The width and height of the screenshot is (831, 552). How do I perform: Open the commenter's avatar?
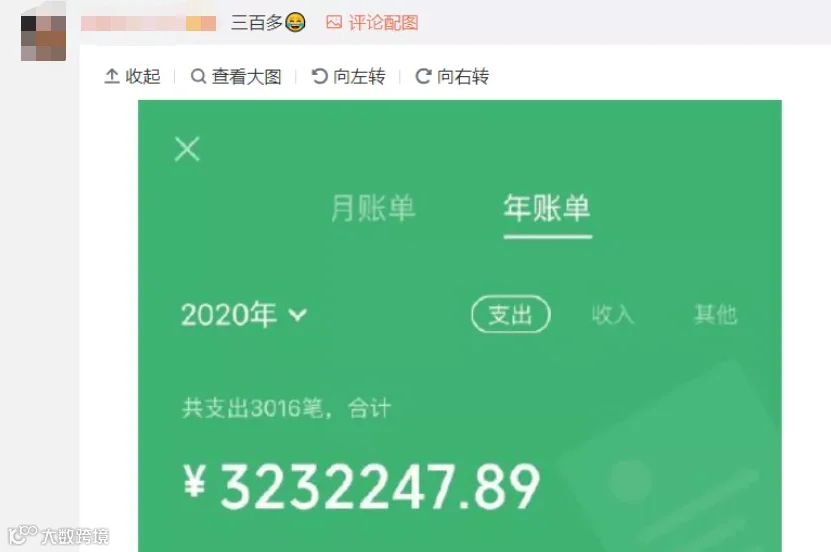click(43, 38)
